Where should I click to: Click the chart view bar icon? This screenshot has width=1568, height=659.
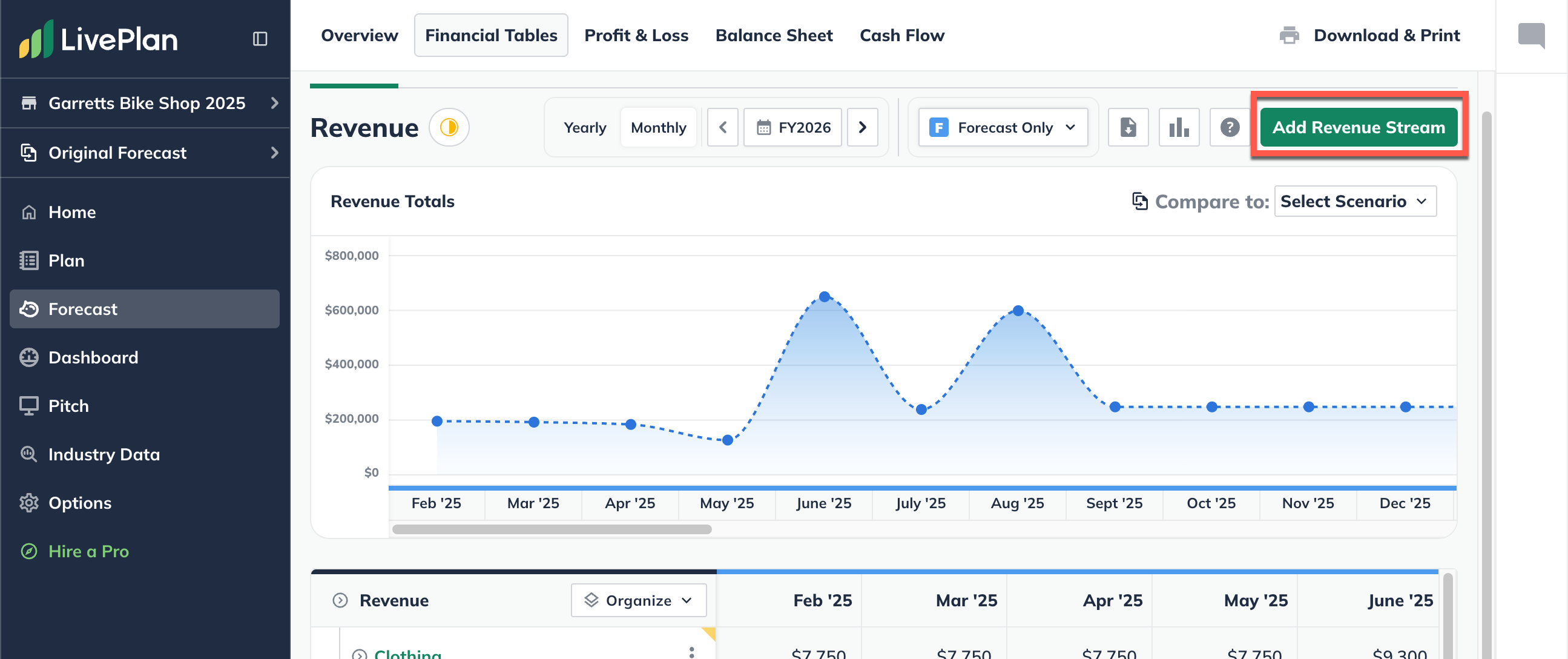click(x=1179, y=127)
